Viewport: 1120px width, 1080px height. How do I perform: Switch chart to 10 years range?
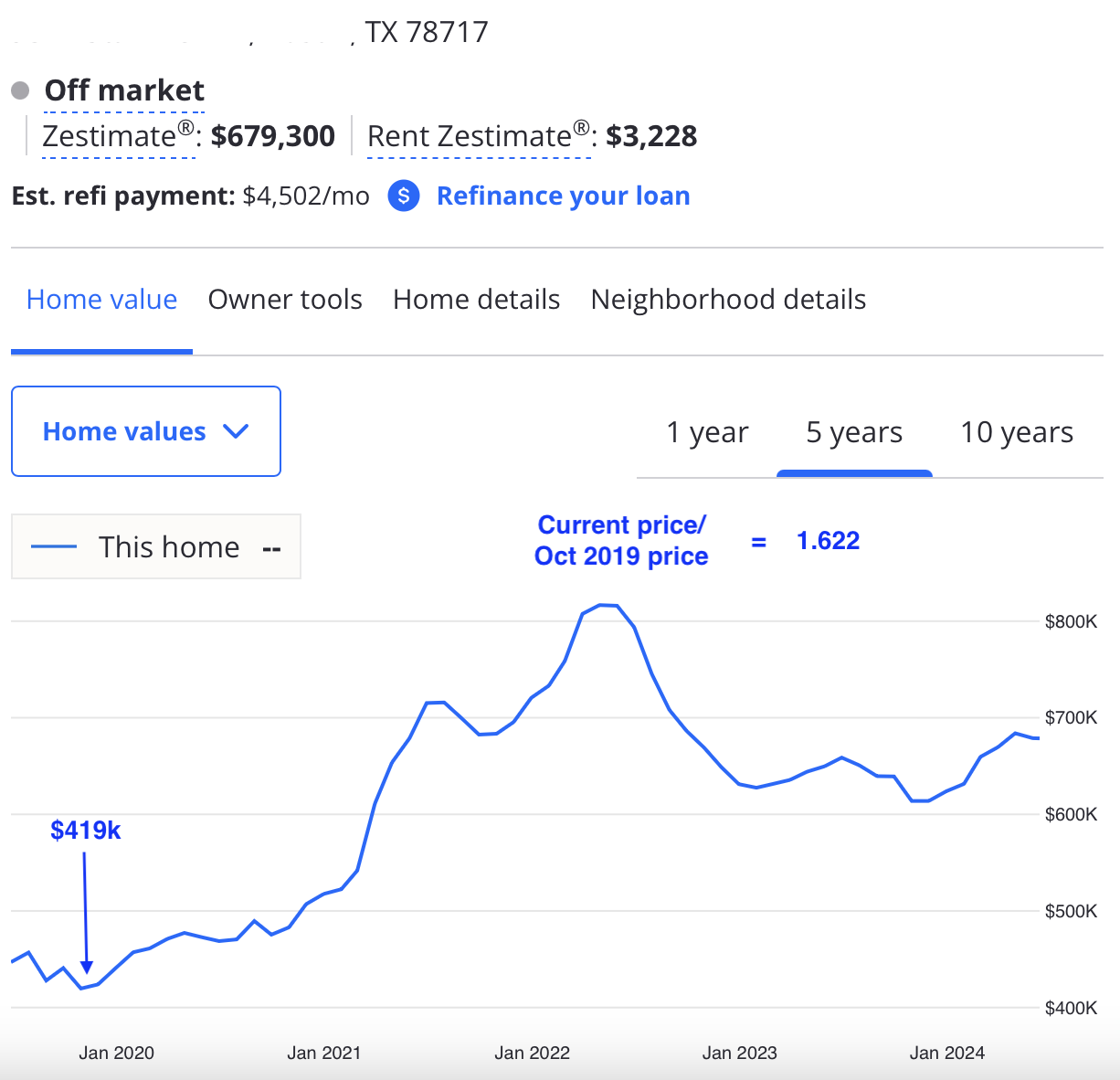[1017, 432]
